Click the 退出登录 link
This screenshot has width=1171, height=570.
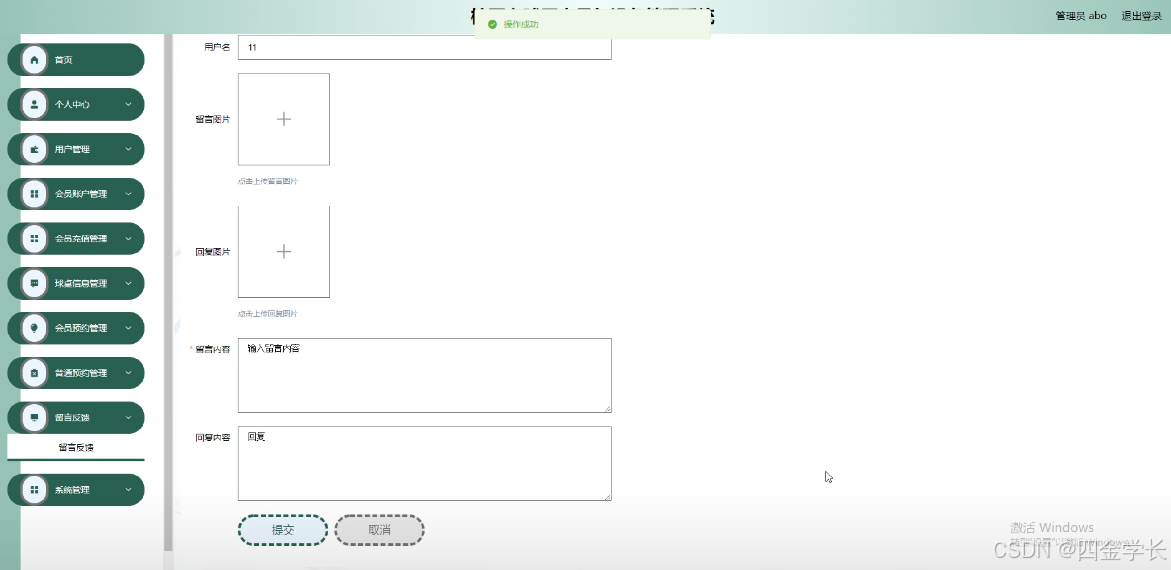click(x=1142, y=16)
